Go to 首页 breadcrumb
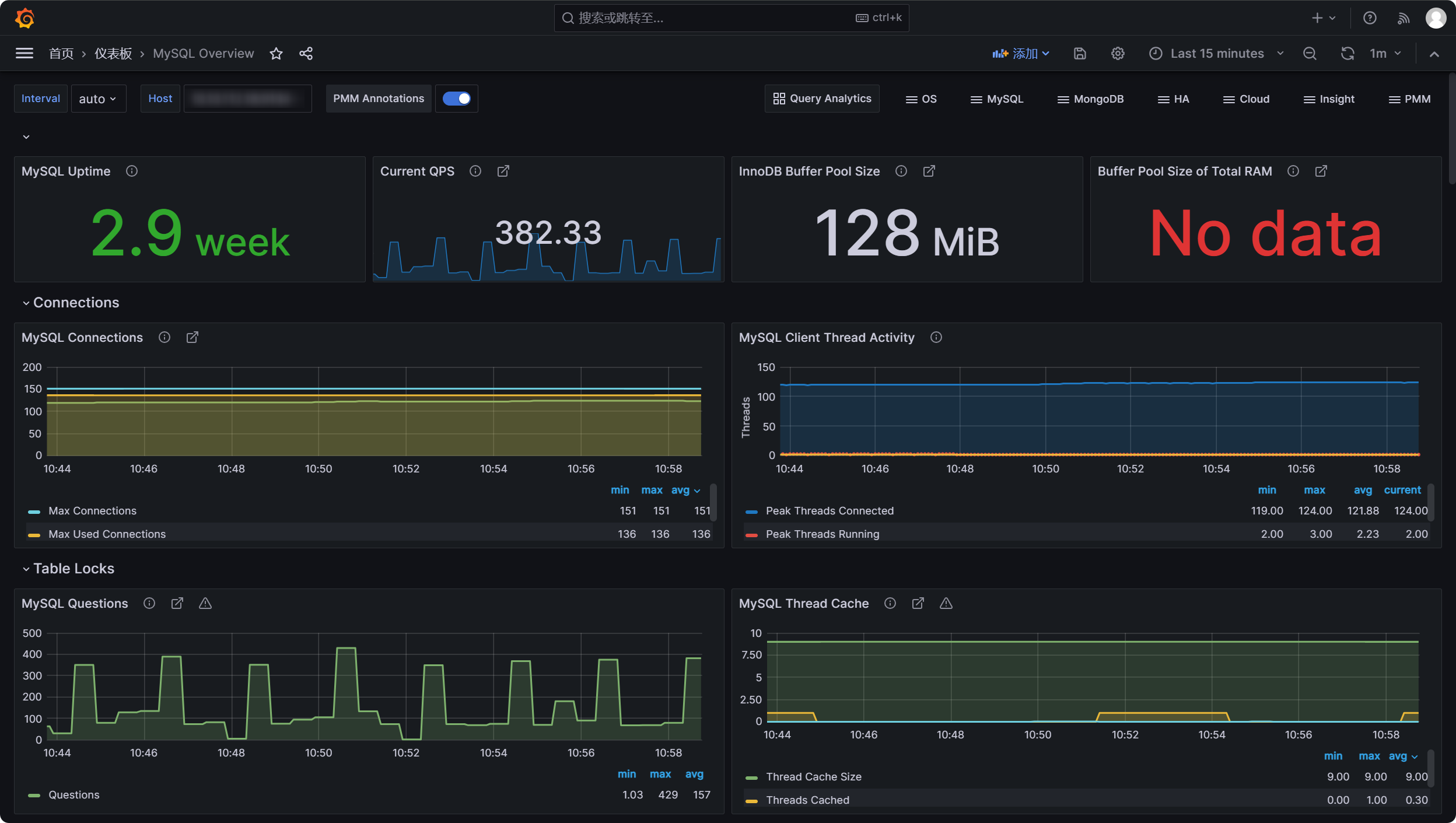The image size is (1456, 823). tap(61, 54)
